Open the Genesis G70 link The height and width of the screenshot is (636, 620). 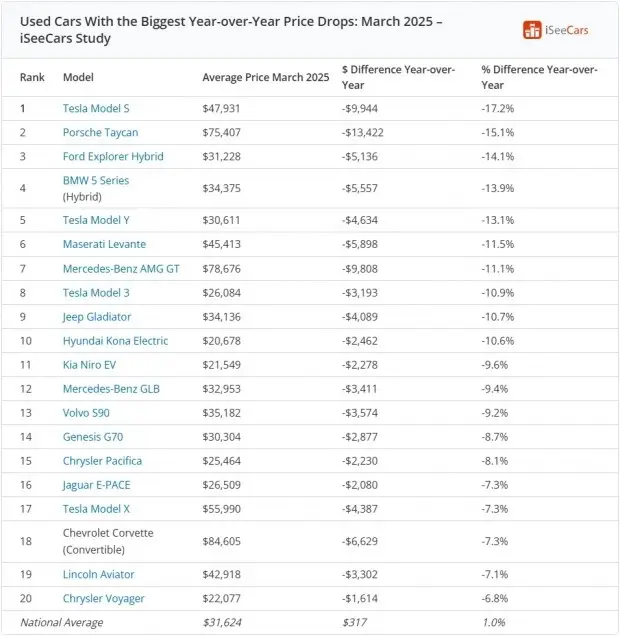93,437
